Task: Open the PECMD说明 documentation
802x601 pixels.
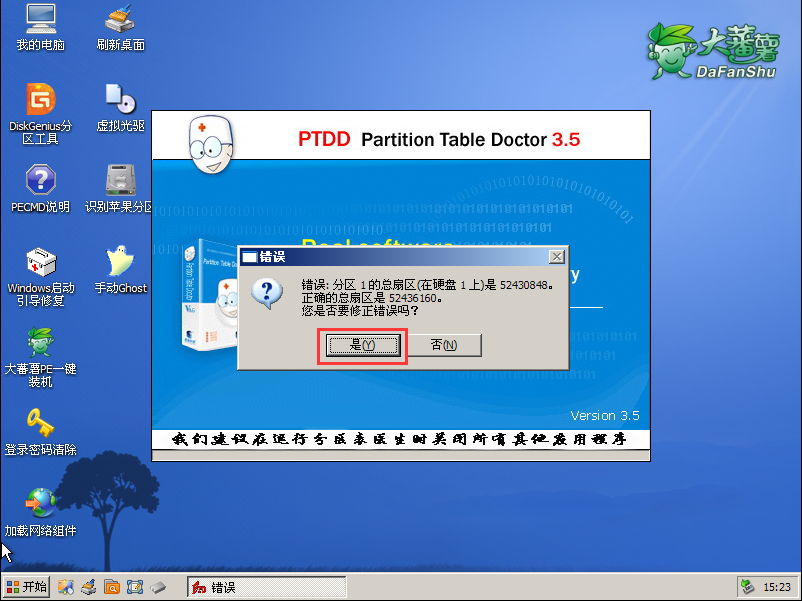Action: pyautogui.click(x=40, y=190)
